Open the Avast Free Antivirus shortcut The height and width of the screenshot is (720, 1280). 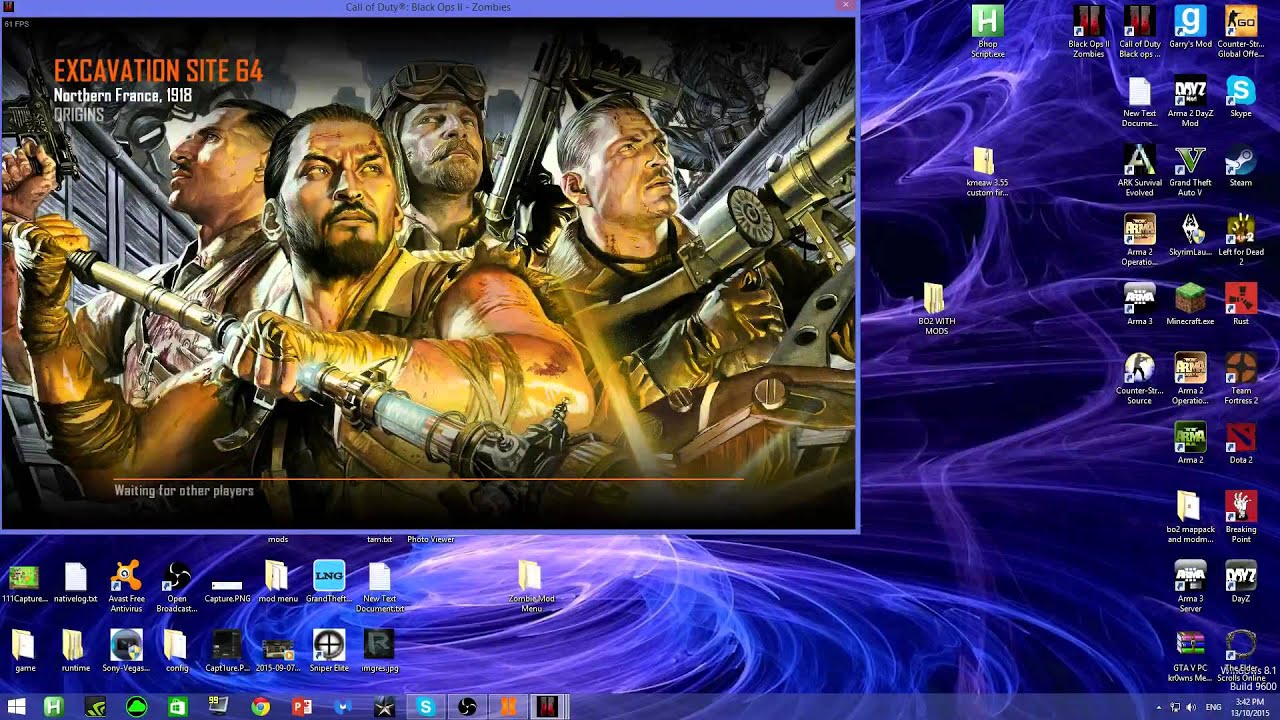point(126,587)
